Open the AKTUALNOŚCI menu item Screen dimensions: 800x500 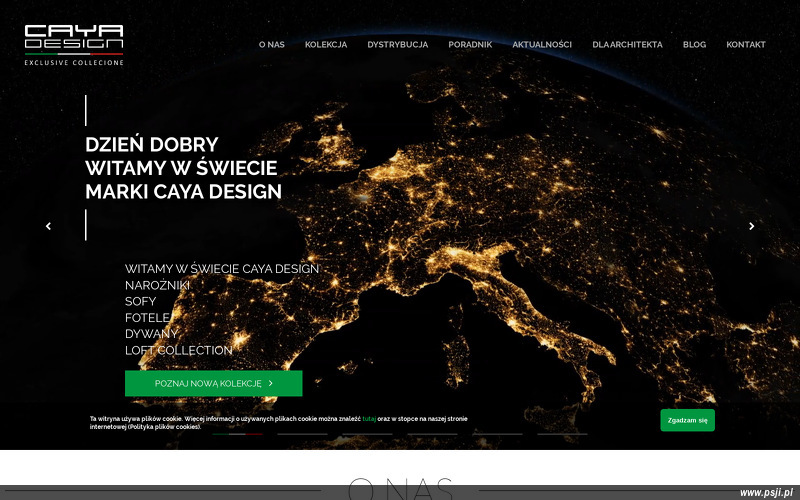pyautogui.click(x=542, y=44)
